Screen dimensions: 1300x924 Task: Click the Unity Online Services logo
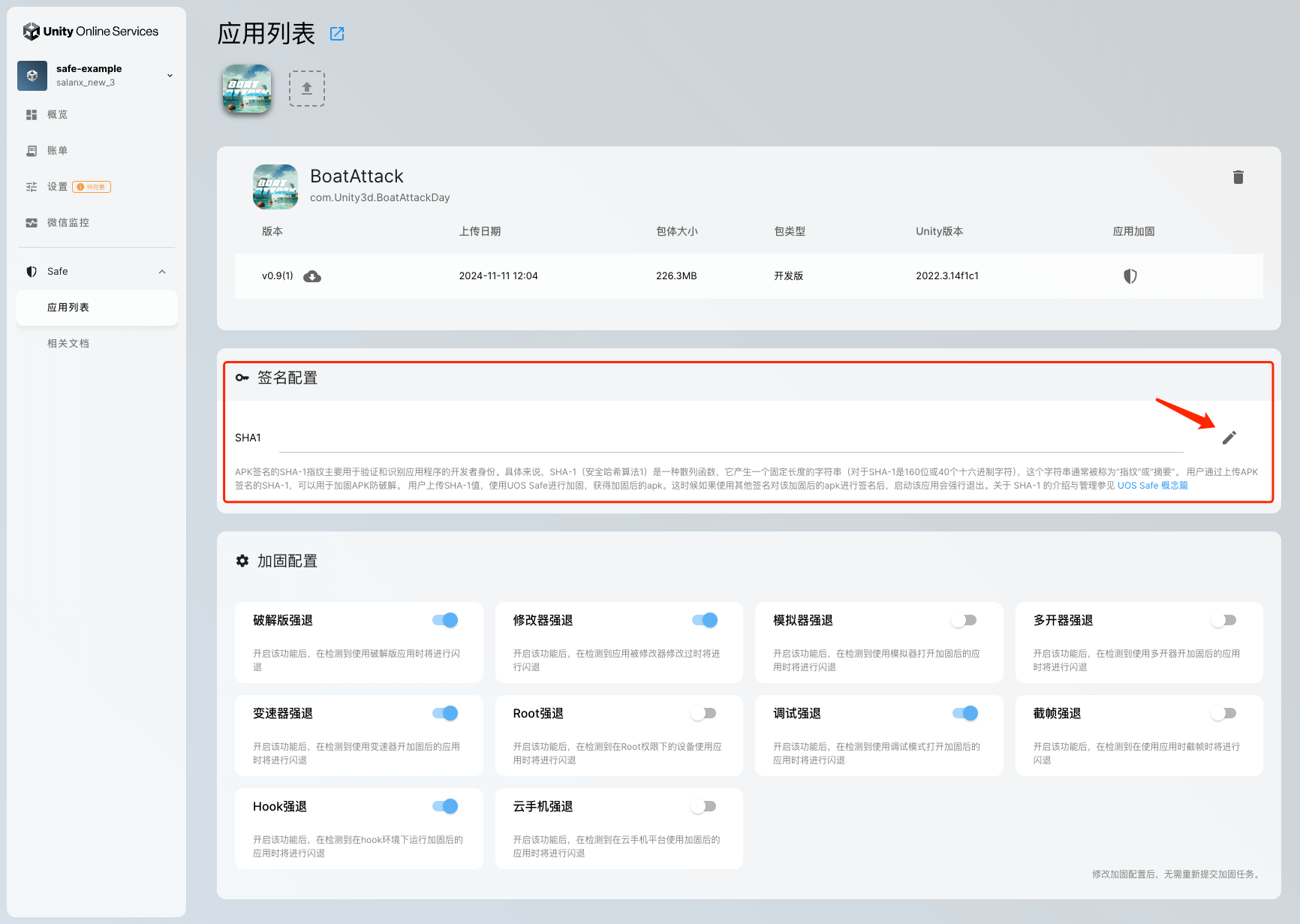pyautogui.click(x=91, y=32)
